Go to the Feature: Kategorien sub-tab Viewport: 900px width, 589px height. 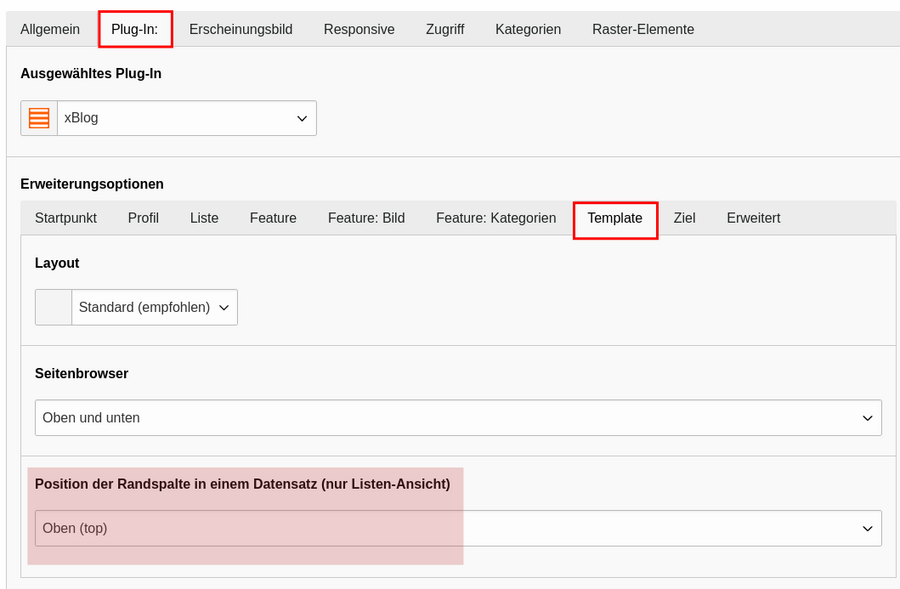(496, 218)
